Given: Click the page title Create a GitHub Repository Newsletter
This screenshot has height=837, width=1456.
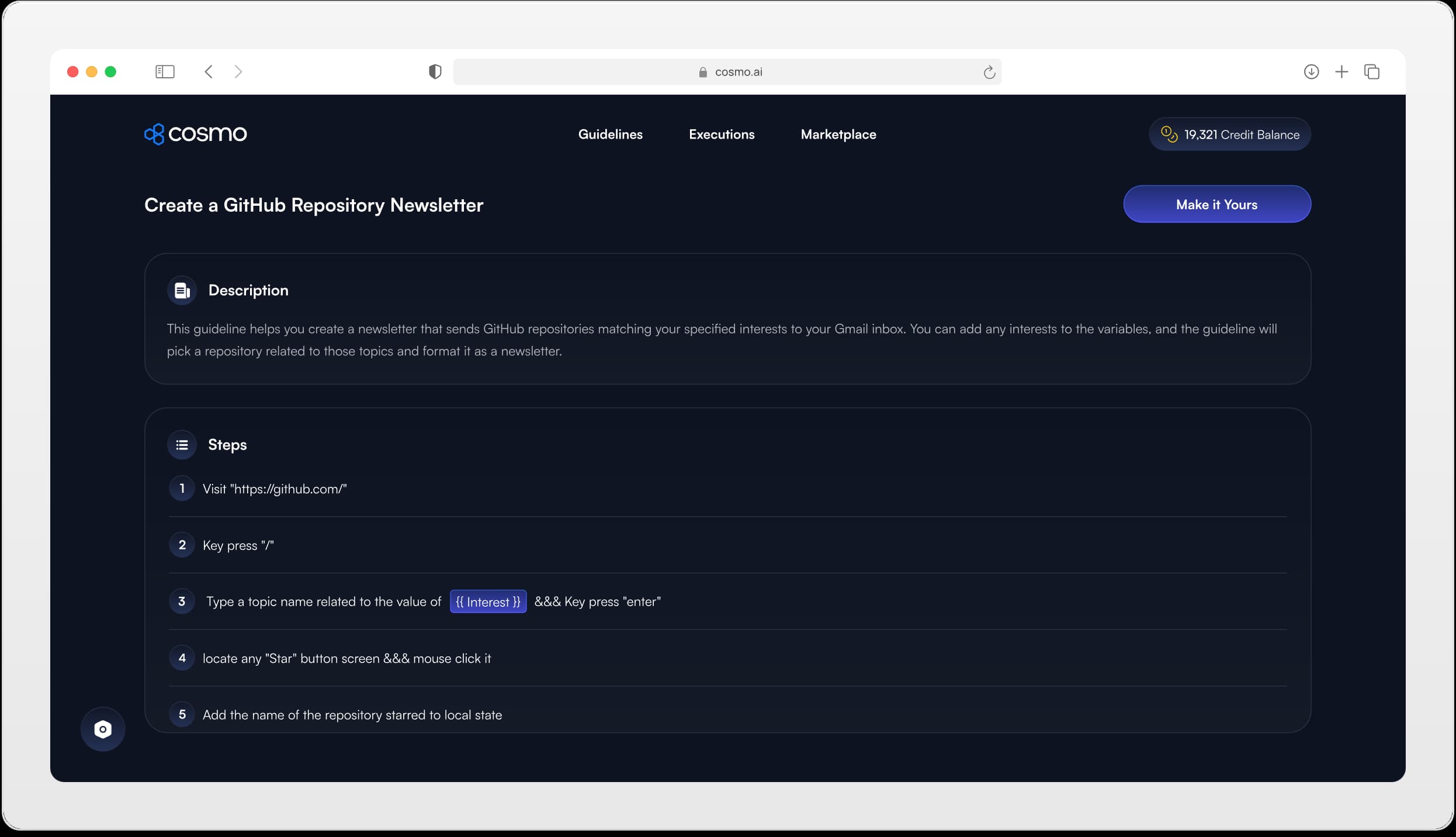Looking at the screenshot, I should [x=314, y=205].
